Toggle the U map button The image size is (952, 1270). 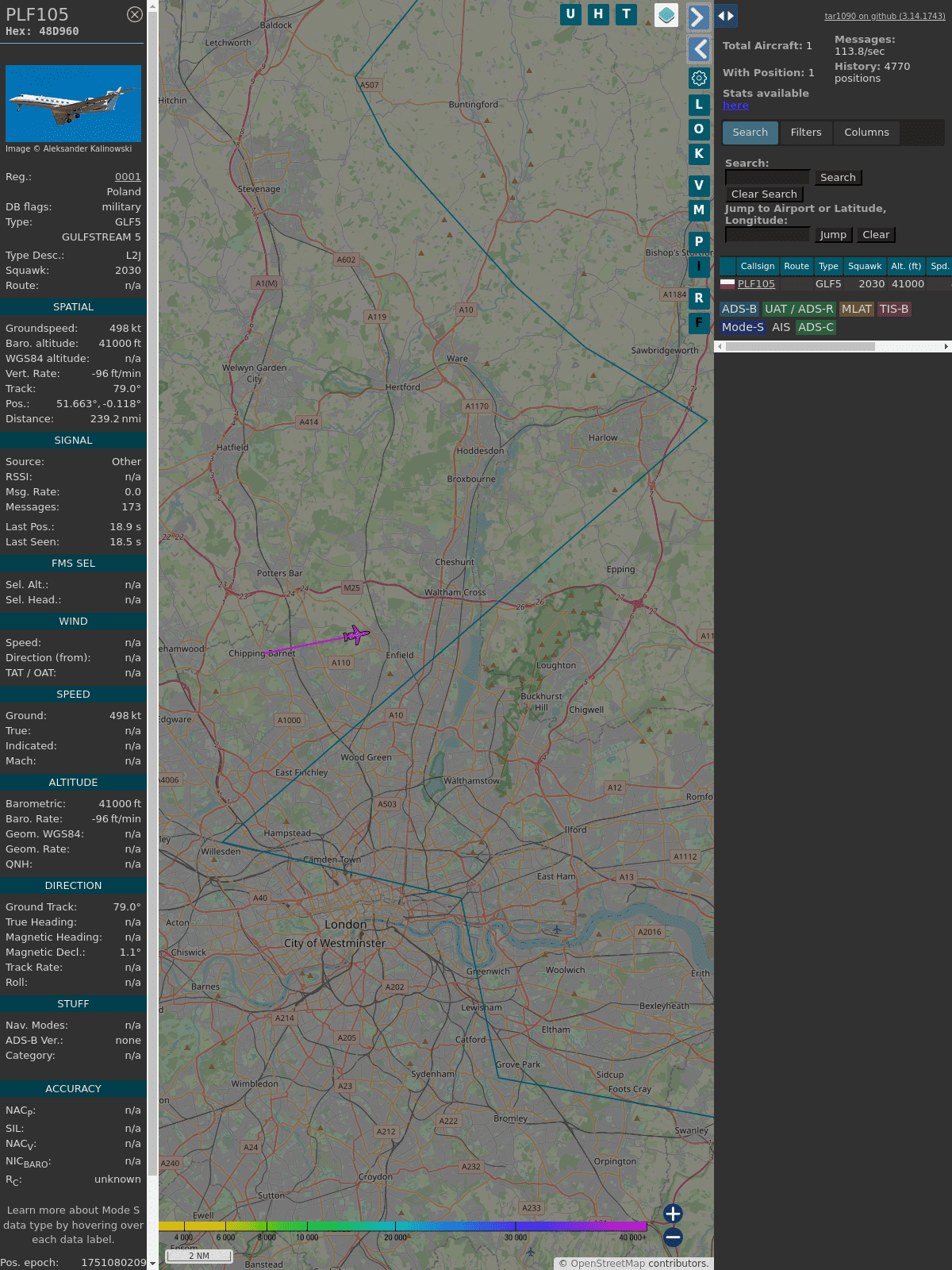570,14
